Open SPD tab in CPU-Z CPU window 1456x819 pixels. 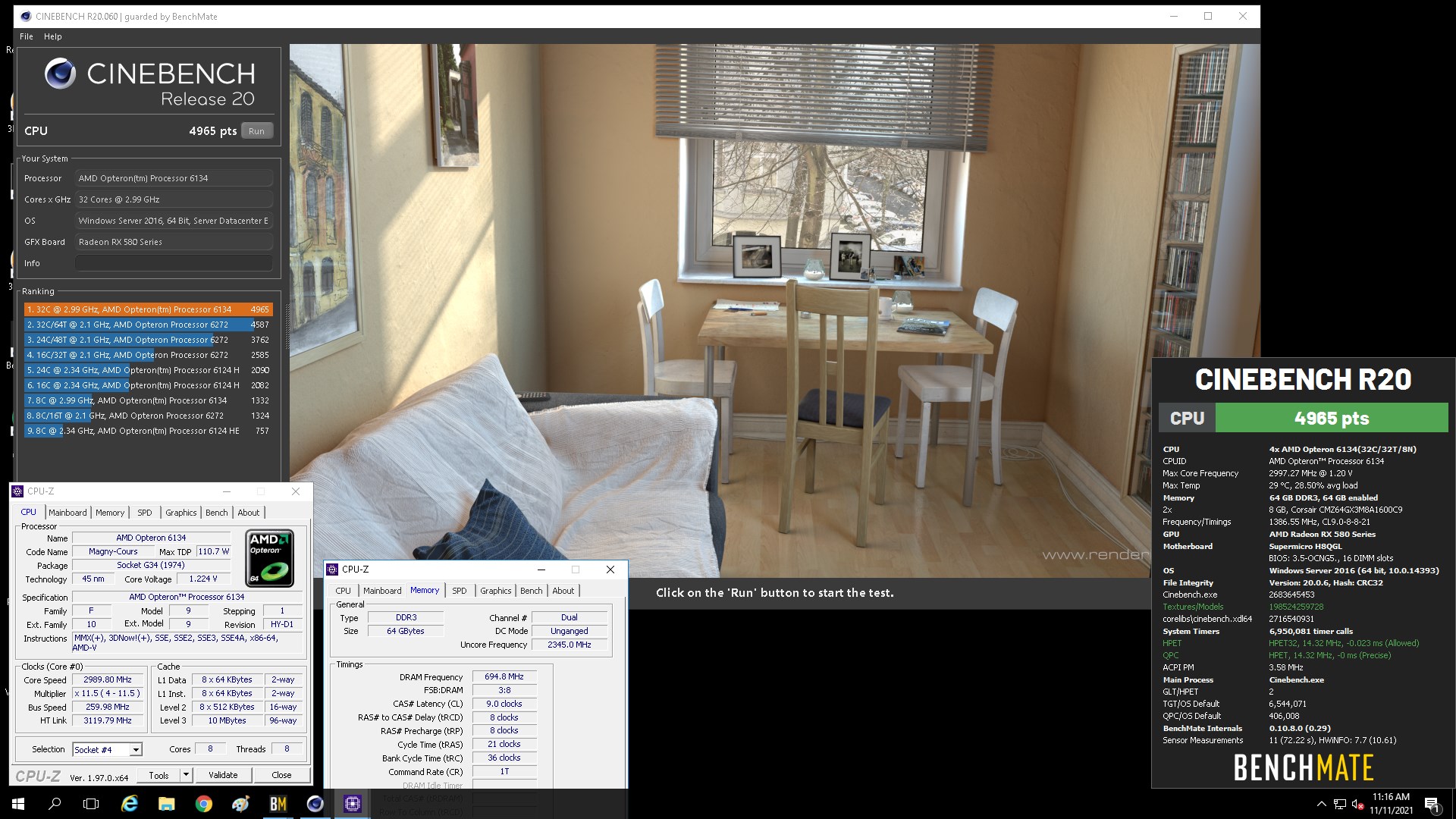145,513
